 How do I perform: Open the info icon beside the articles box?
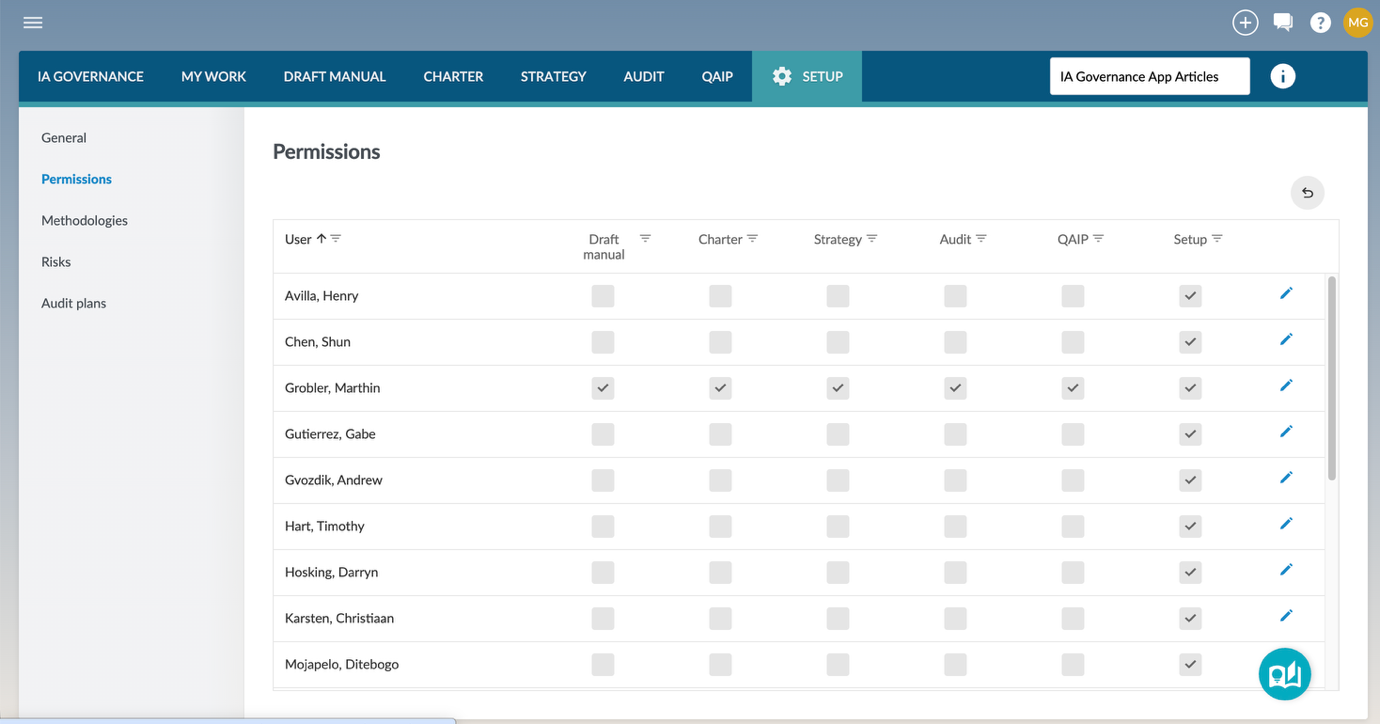[1282, 76]
